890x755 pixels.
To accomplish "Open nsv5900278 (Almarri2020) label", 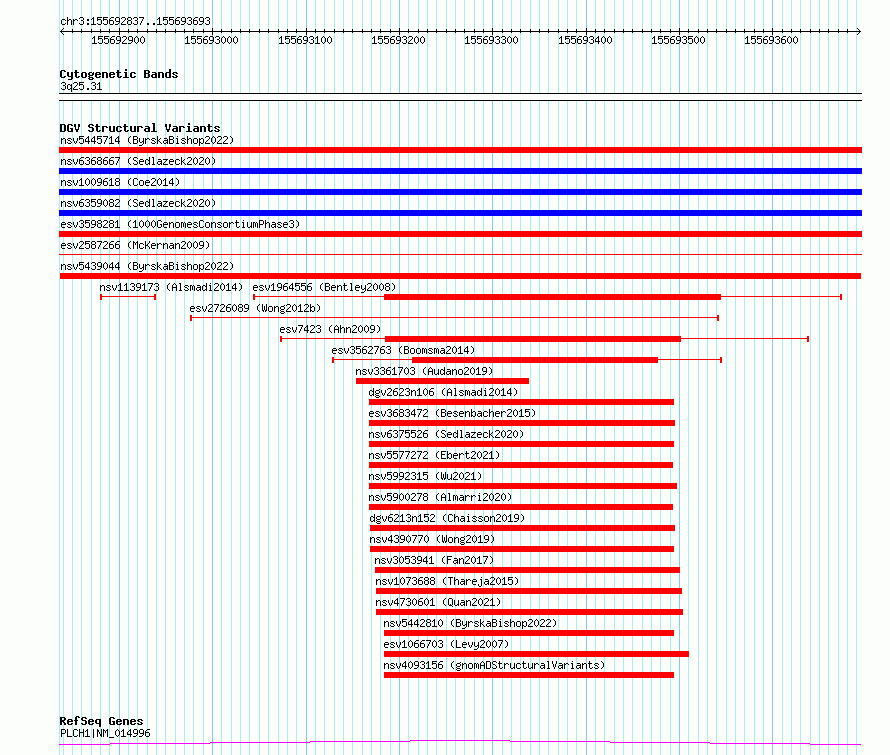I will (440, 497).
